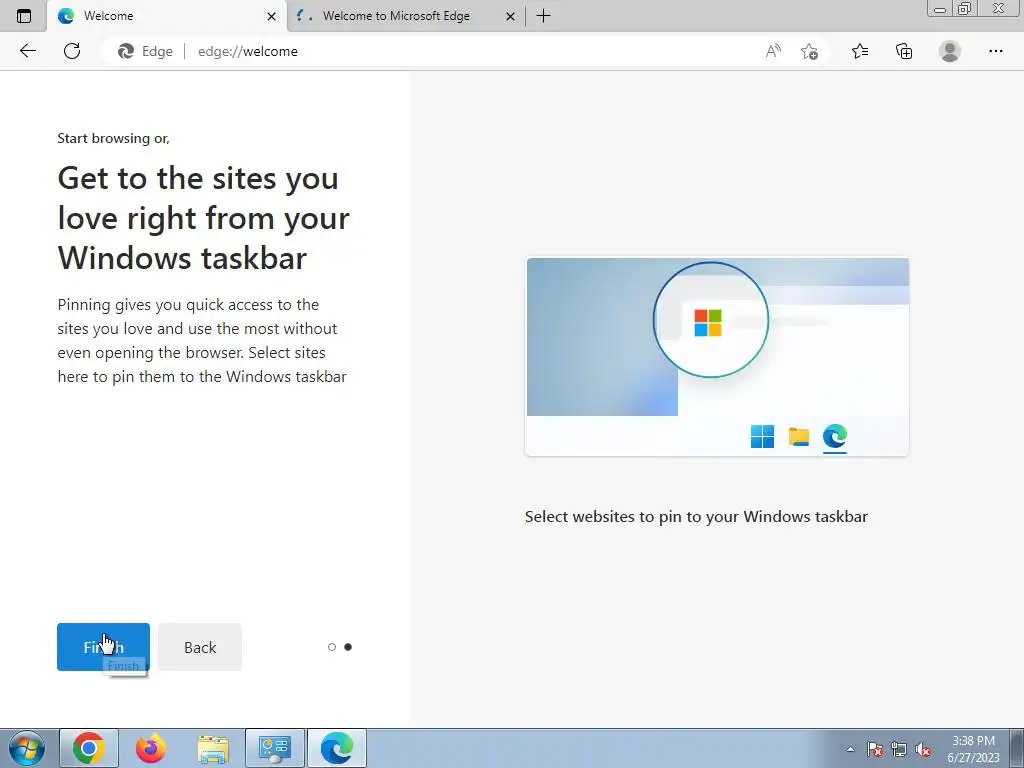Click the Back button
This screenshot has width=1024, height=768.
pyautogui.click(x=200, y=647)
